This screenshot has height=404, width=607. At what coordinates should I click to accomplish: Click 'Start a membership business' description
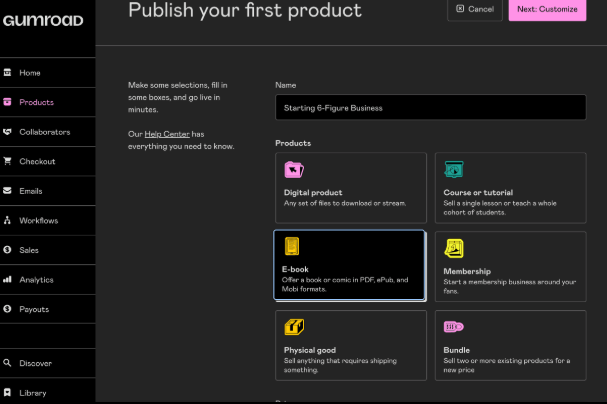tap(510, 286)
